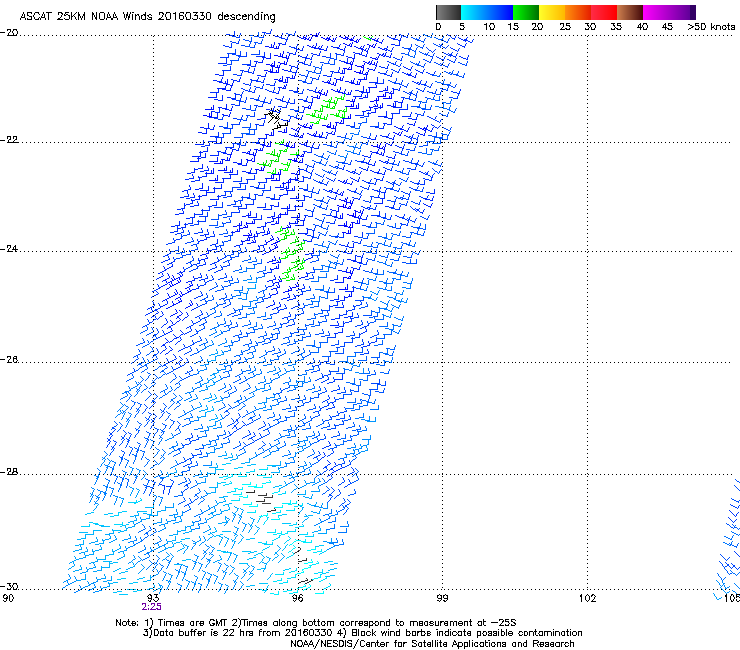Viewport: 740px width, 650px height.
Task: Click the ASCAT 25KM NOAA Winds title
Action: pos(147,17)
